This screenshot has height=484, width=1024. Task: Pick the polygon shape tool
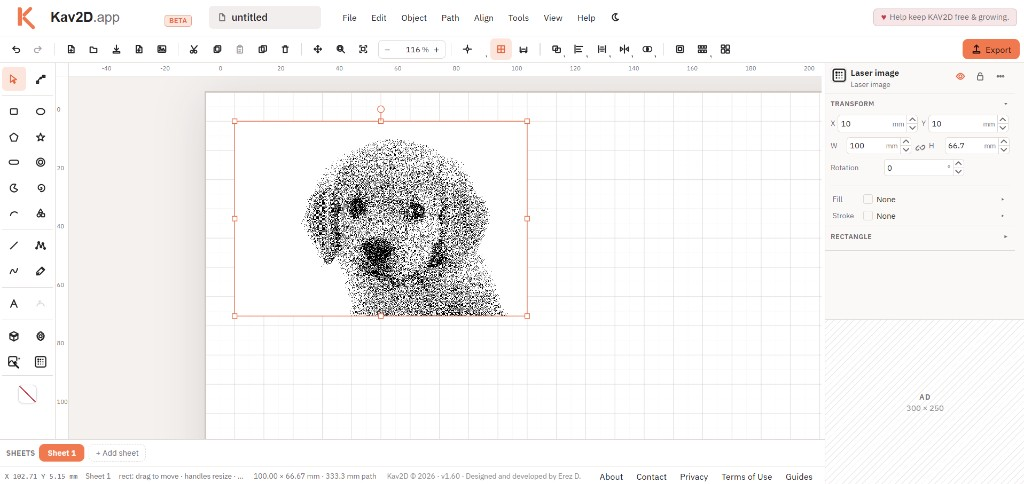pyautogui.click(x=14, y=137)
